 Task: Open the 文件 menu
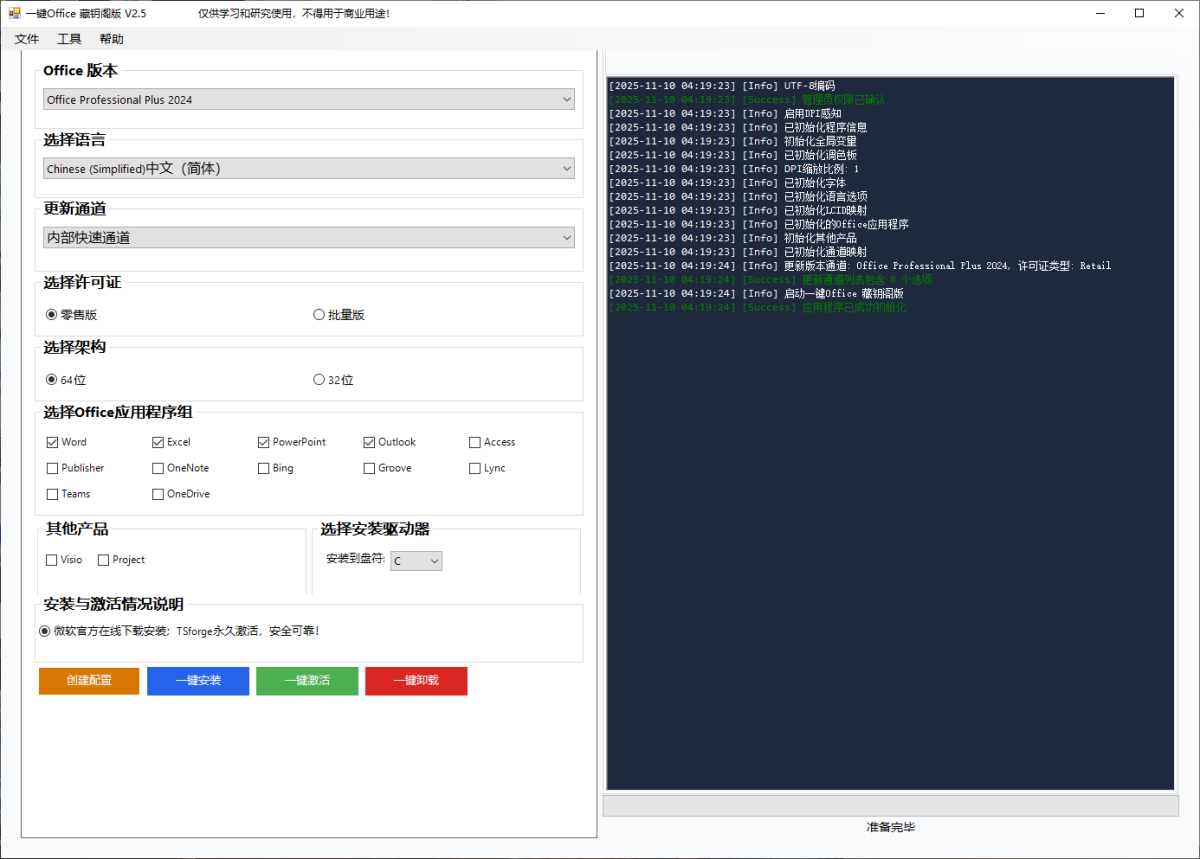click(x=26, y=38)
